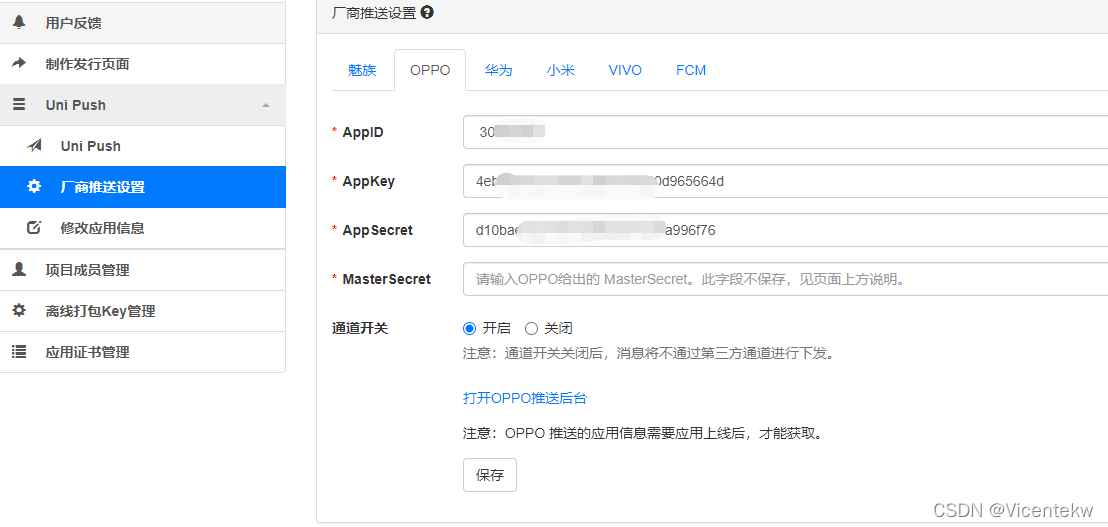Image resolution: width=1108 pixels, height=527 pixels.
Task: Switch to the 魅族 tab
Action: point(363,70)
